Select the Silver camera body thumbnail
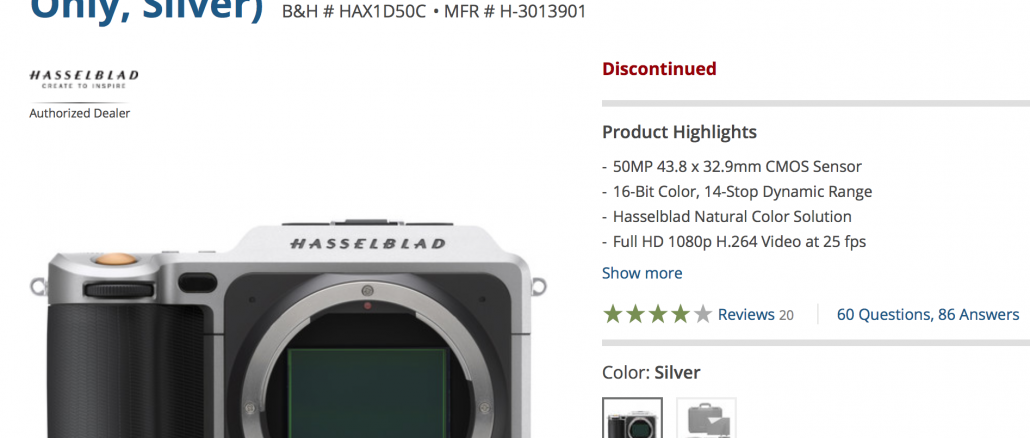The width and height of the screenshot is (1030, 438). point(632,418)
